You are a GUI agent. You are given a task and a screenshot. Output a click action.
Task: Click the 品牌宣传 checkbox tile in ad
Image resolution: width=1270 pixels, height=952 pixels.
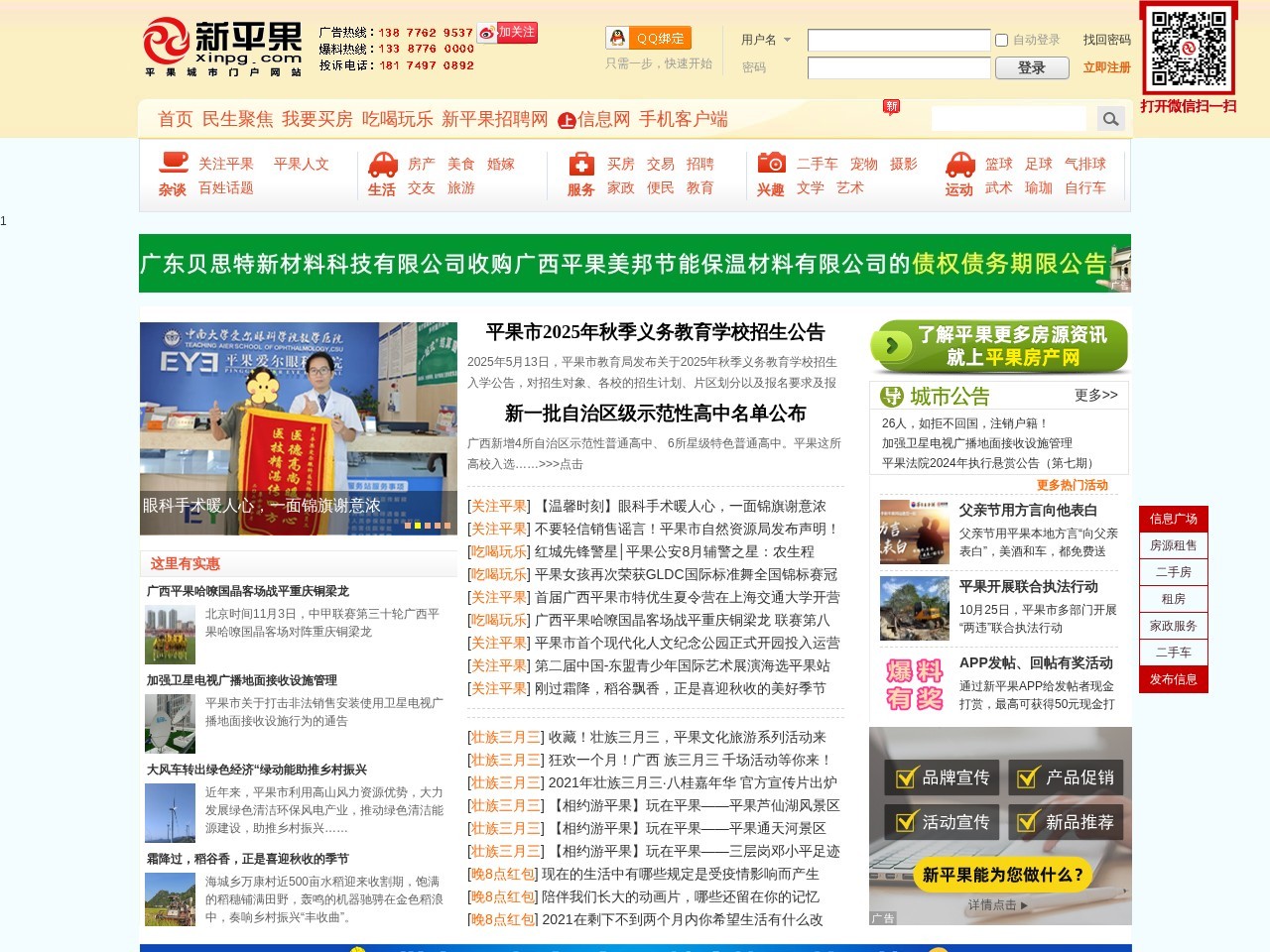pos(941,777)
